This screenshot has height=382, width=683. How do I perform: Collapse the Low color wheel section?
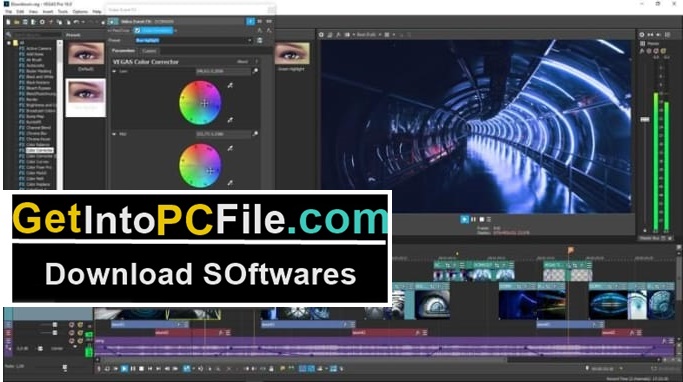pyautogui.click(x=115, y=71)
